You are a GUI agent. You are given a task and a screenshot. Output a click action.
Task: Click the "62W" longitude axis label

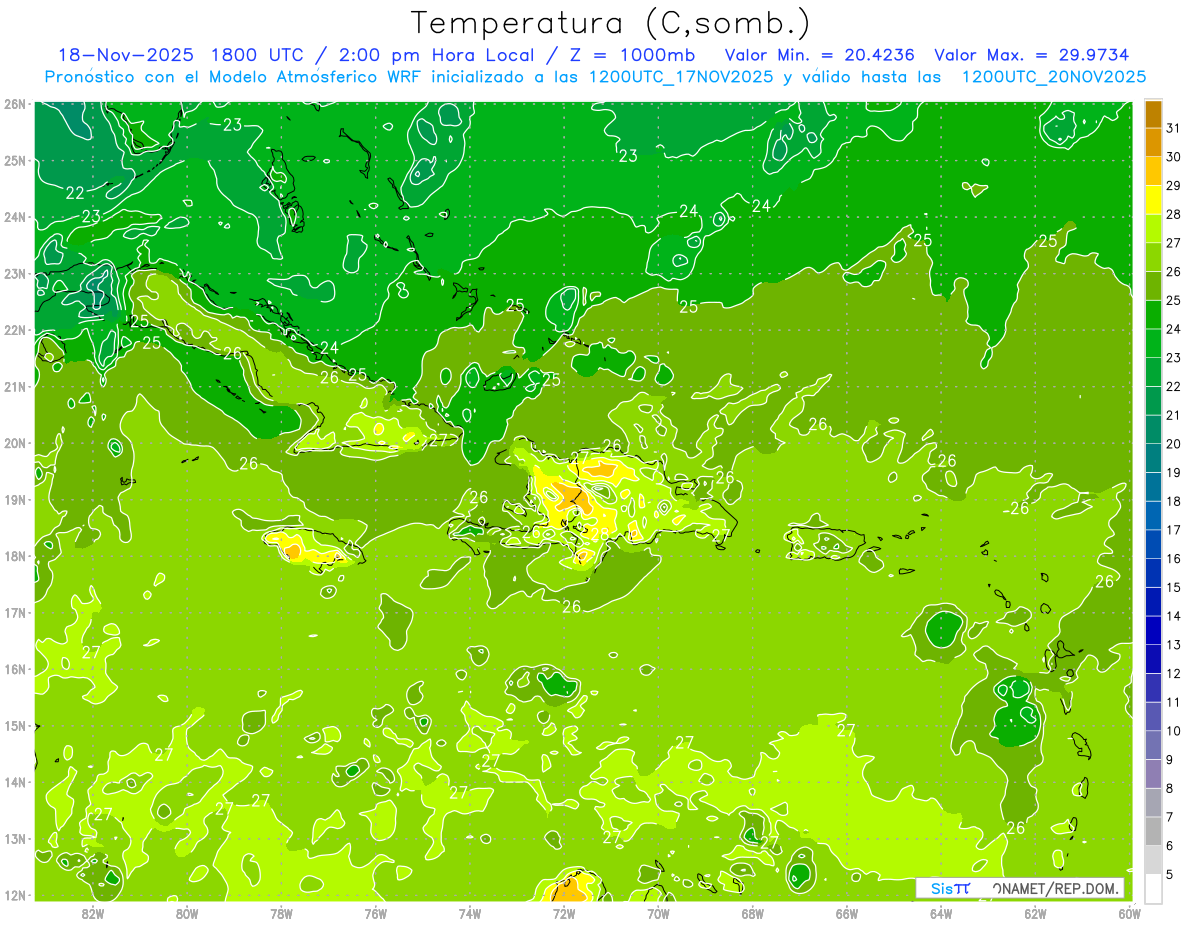pyautogui.click(x=1035, y=913)
